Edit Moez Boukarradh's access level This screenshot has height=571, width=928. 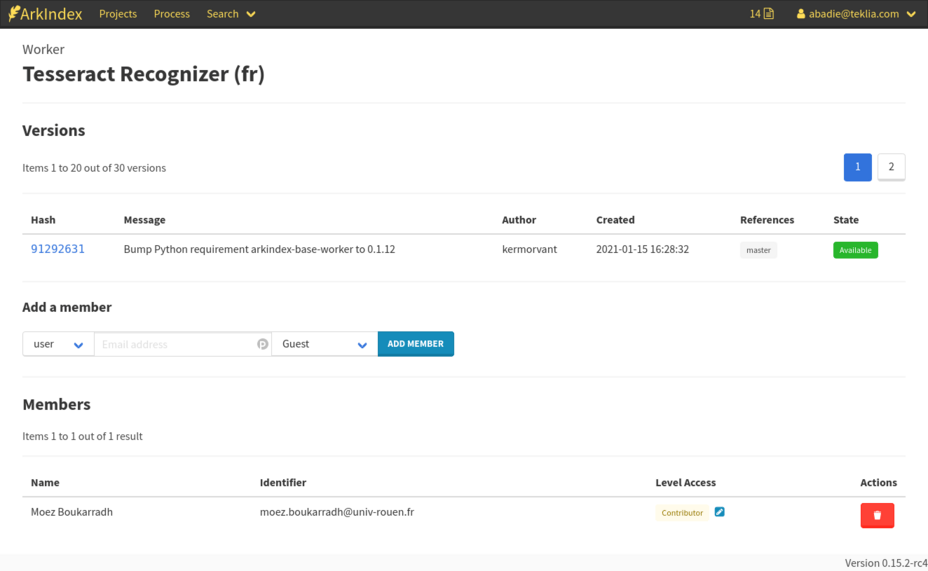pos(719,512)
